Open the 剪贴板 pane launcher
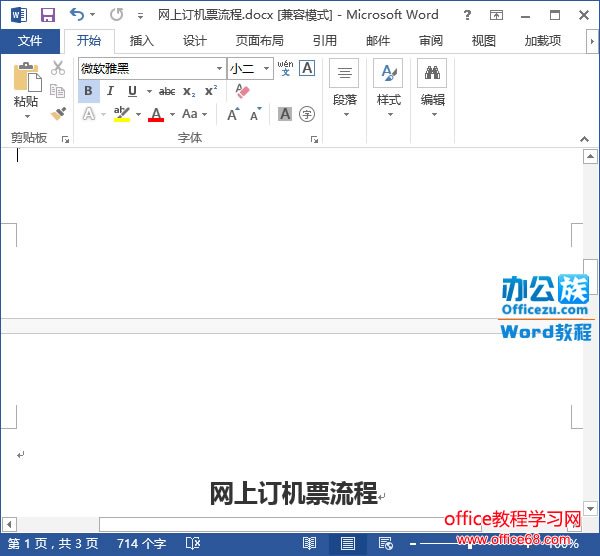The width and height of the screenshot is (600, 556). [65, 139]
